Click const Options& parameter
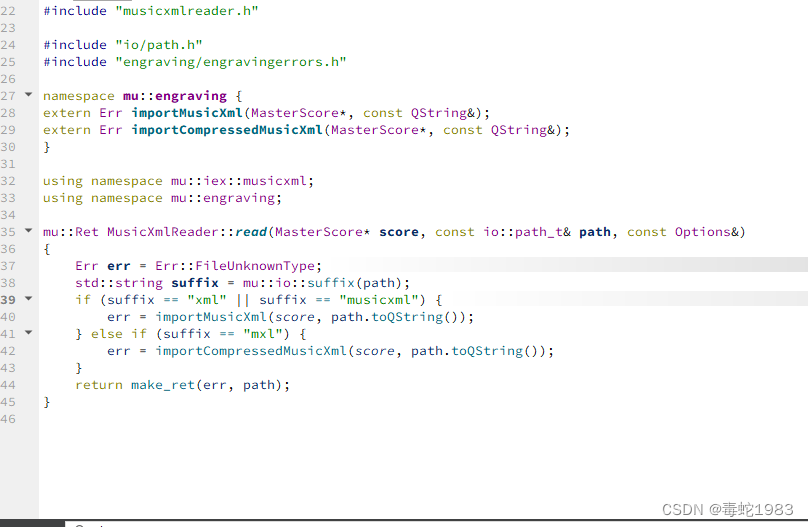Image resolution: width=808 pixels, height=527 pixels. 682,232
